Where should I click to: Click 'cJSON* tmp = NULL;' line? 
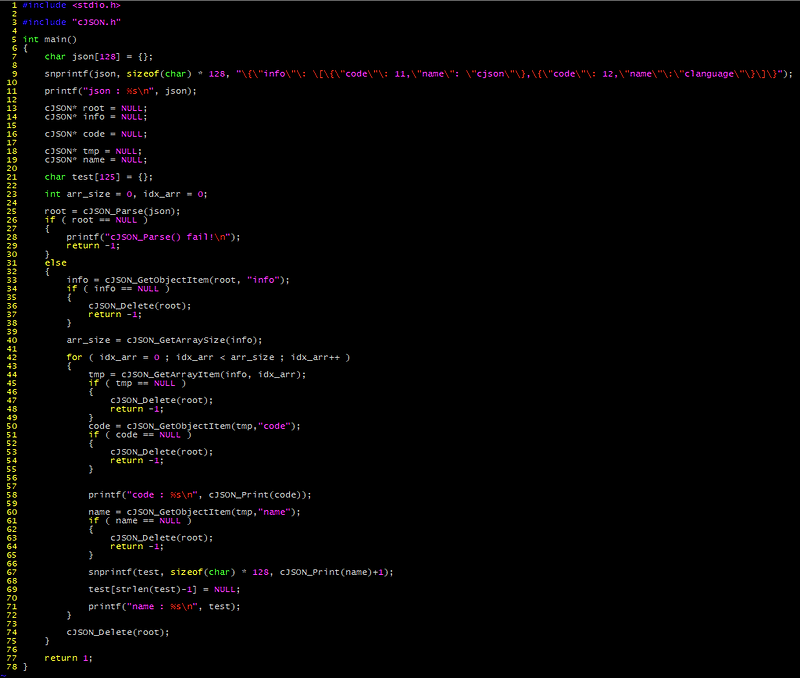click(x=93, y=151)
